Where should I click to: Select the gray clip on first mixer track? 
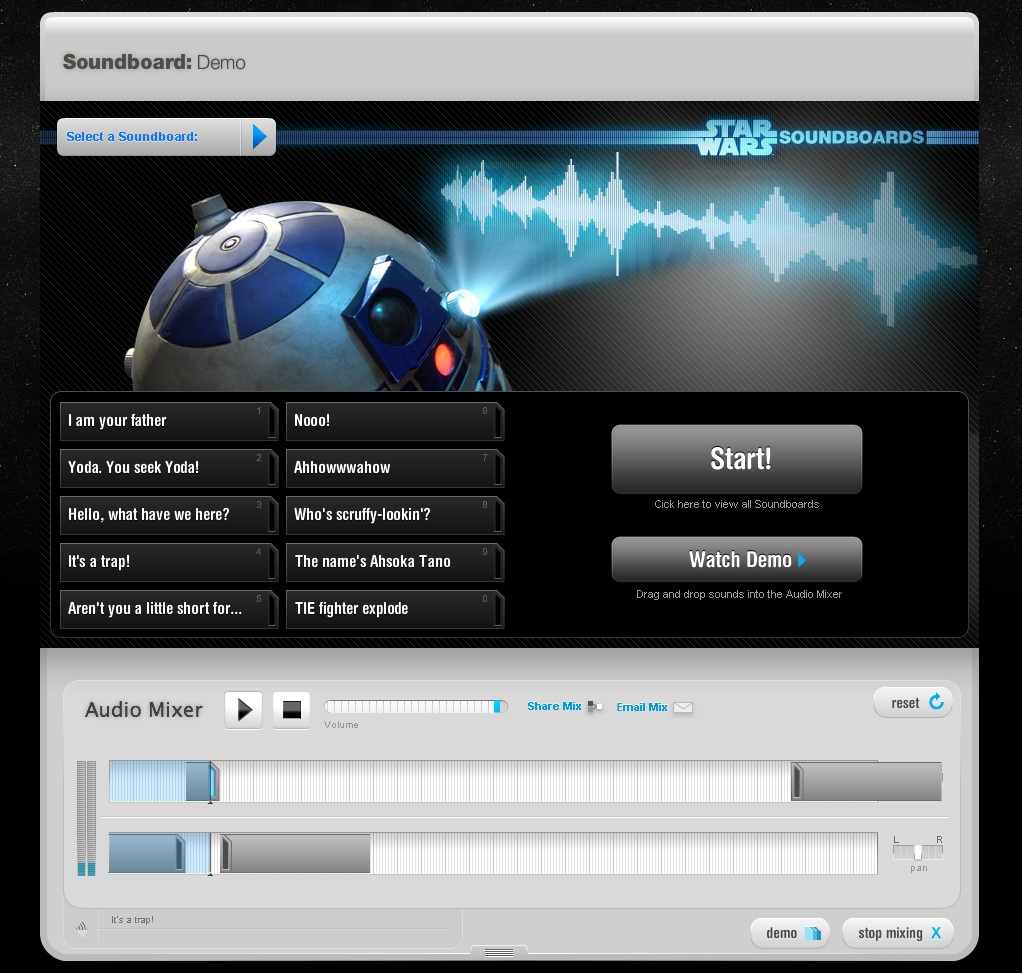pyautogui.click(x=866, y=781)
